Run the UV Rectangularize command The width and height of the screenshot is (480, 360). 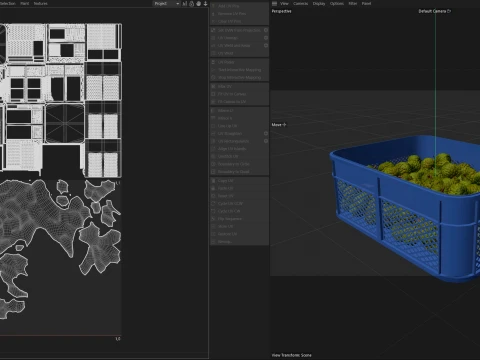pyautogui.click(x=237, y=141)
